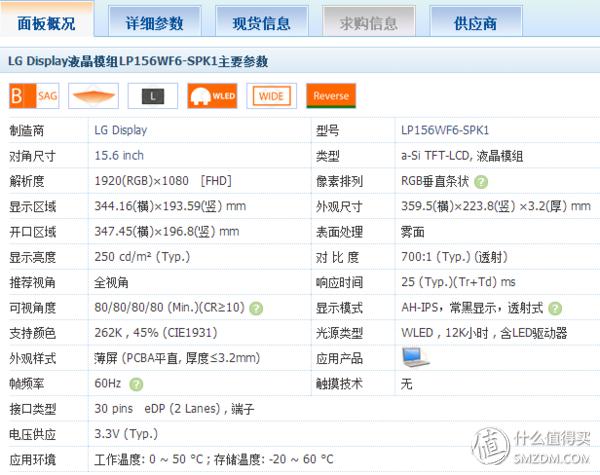This screenshot has width=600, height=475.
Task: Select brightness value 250 cd/m² (Typ.)
Action: tap(142, 256)
